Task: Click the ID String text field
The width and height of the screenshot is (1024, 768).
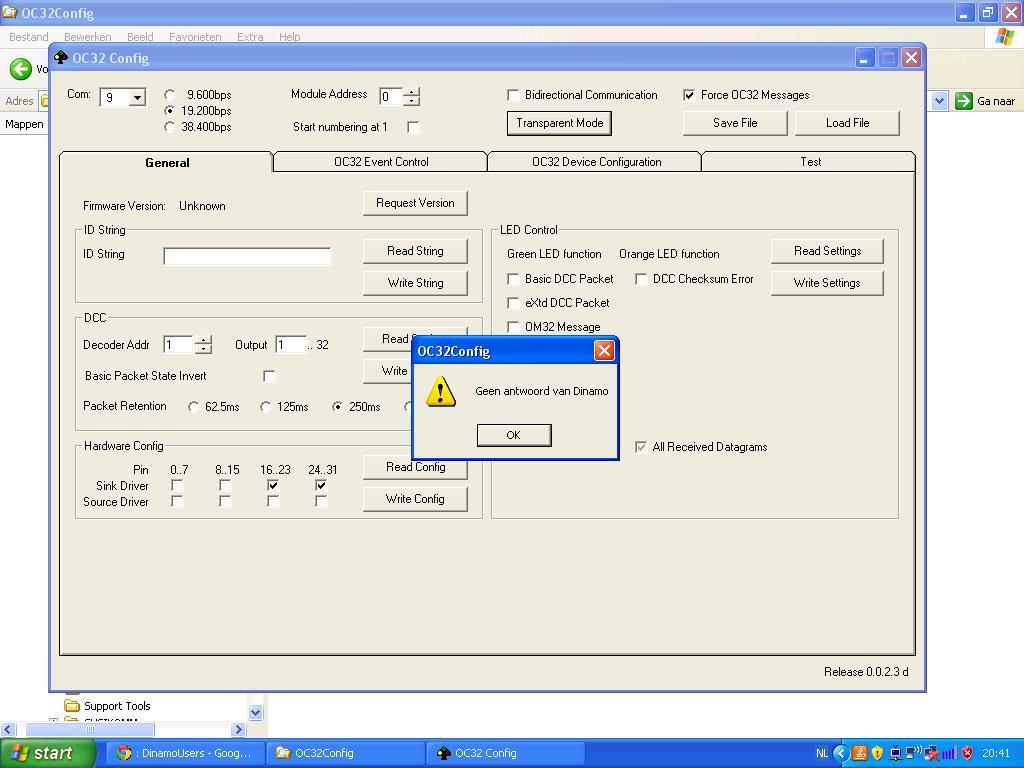Action: [x=247, y=256]
